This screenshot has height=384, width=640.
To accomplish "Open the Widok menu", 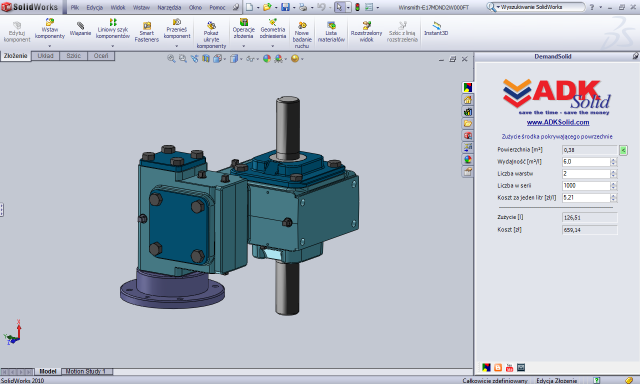I will click(118, 7).
